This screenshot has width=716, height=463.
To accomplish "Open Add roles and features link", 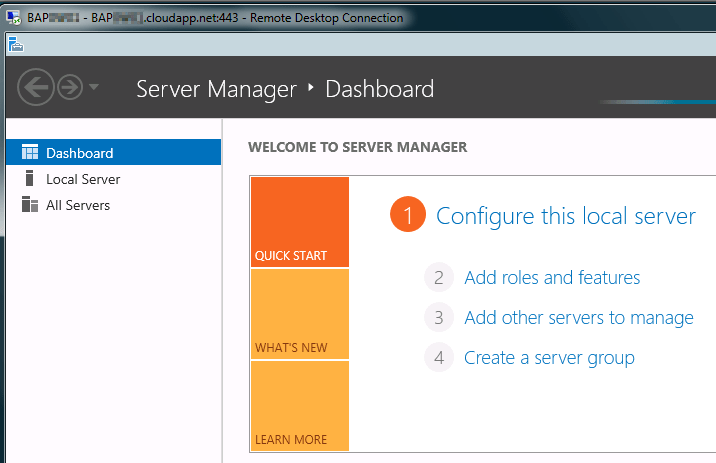I will coord(552,278).
